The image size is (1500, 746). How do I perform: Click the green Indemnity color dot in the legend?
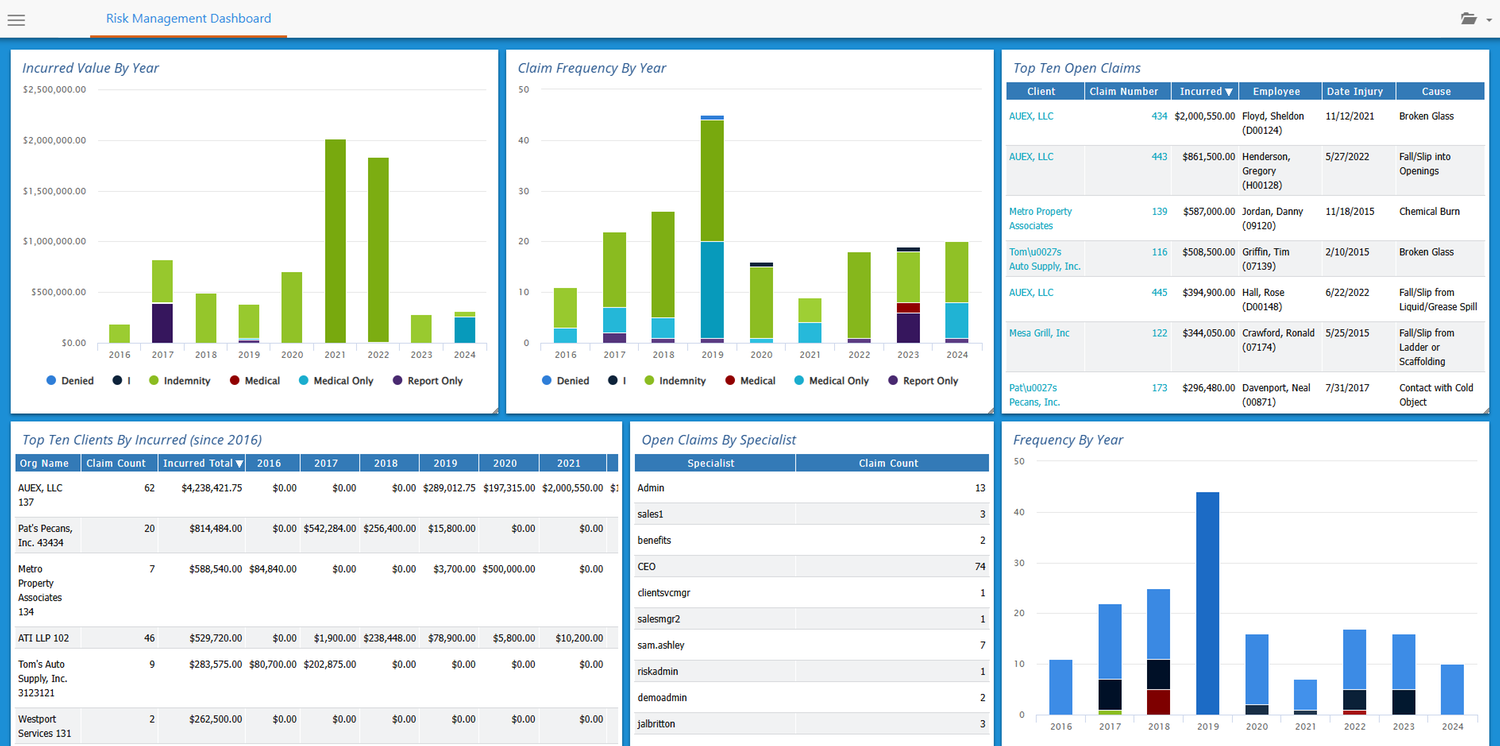152,380
